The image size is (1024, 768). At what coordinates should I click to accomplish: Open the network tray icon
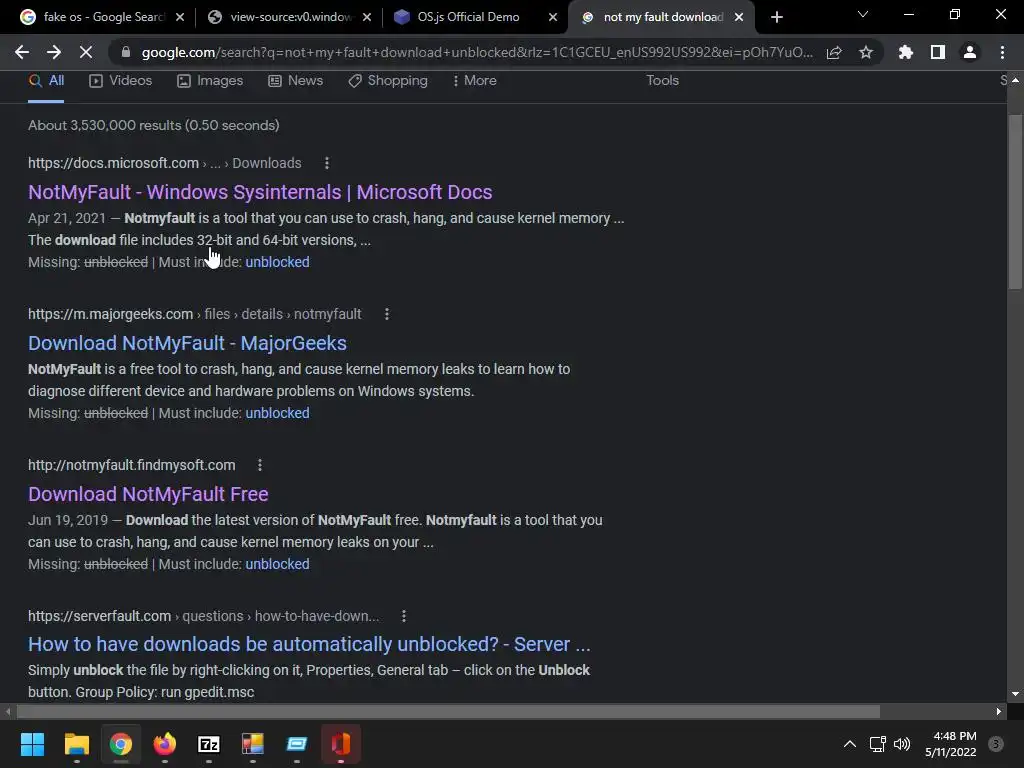click(877, 744)
